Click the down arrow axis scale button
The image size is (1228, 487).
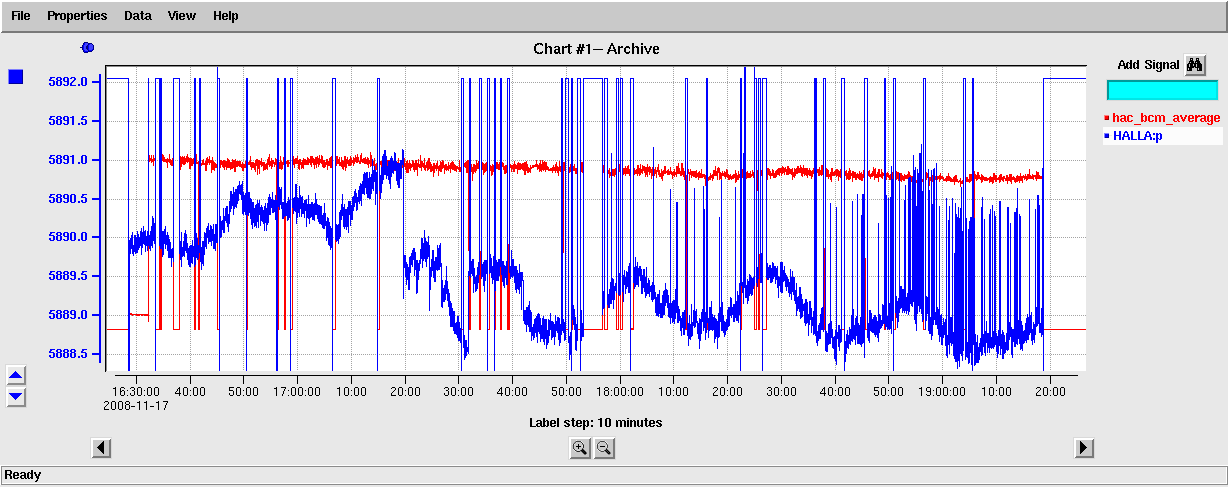(x=16, y=397)
